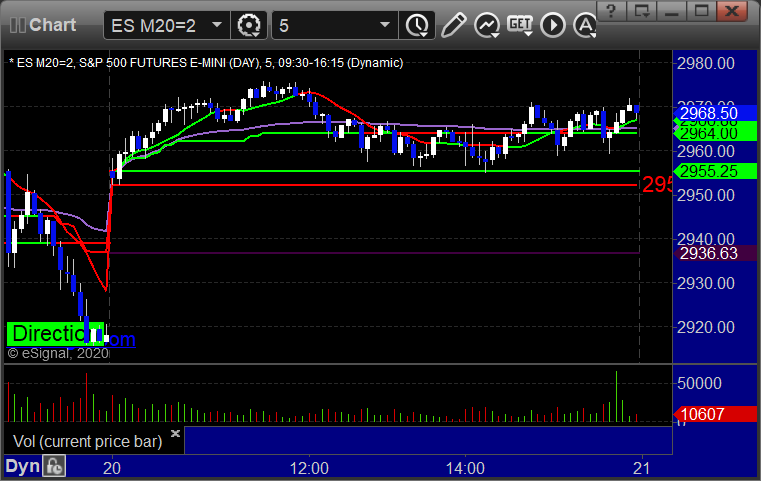Screen dimensions: 761x481
Task: Select the green 2964.00 price marker
Action: click(x=715, y=133)
